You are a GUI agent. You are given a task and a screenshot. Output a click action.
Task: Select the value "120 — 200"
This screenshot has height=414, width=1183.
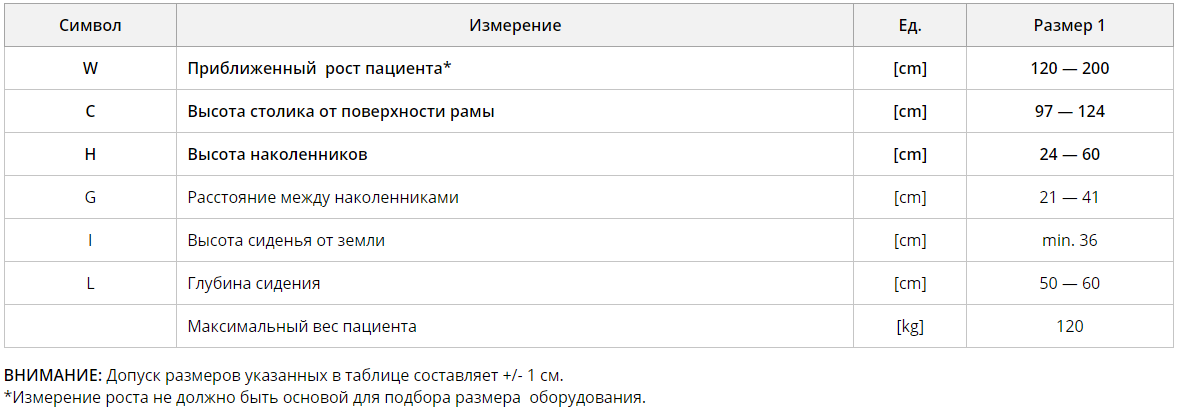tap(1069, 69)
